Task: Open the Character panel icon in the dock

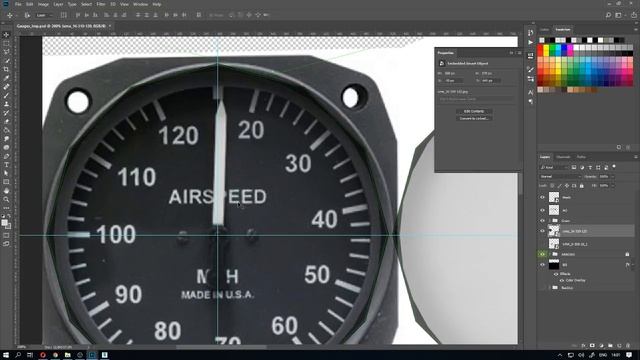Action: (530, 93)
